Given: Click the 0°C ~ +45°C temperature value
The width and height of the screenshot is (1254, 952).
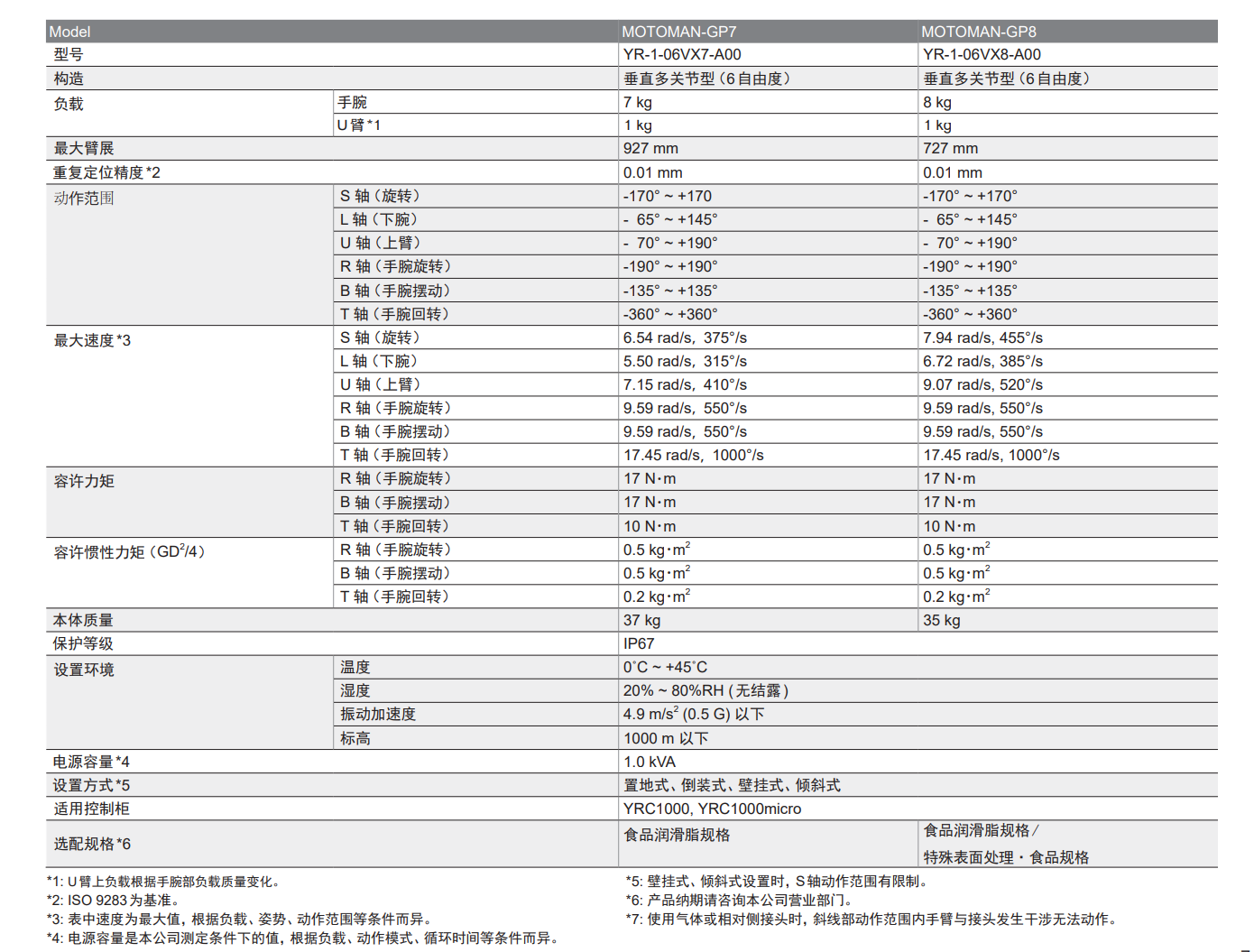Looking at the screenshot, I should point(665,667).
